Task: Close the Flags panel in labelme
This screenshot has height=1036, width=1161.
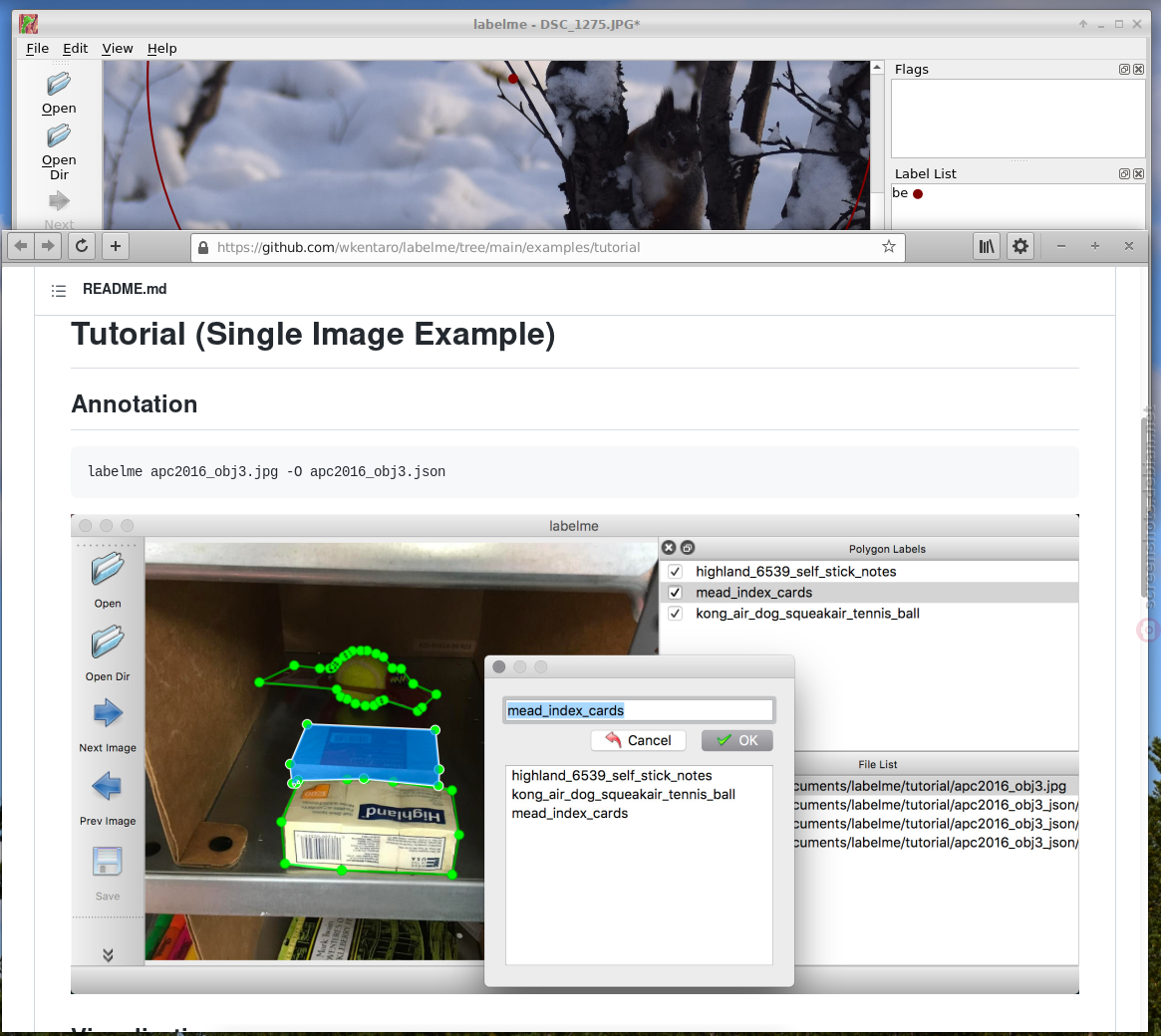Action: click(x=1139, y=69)
